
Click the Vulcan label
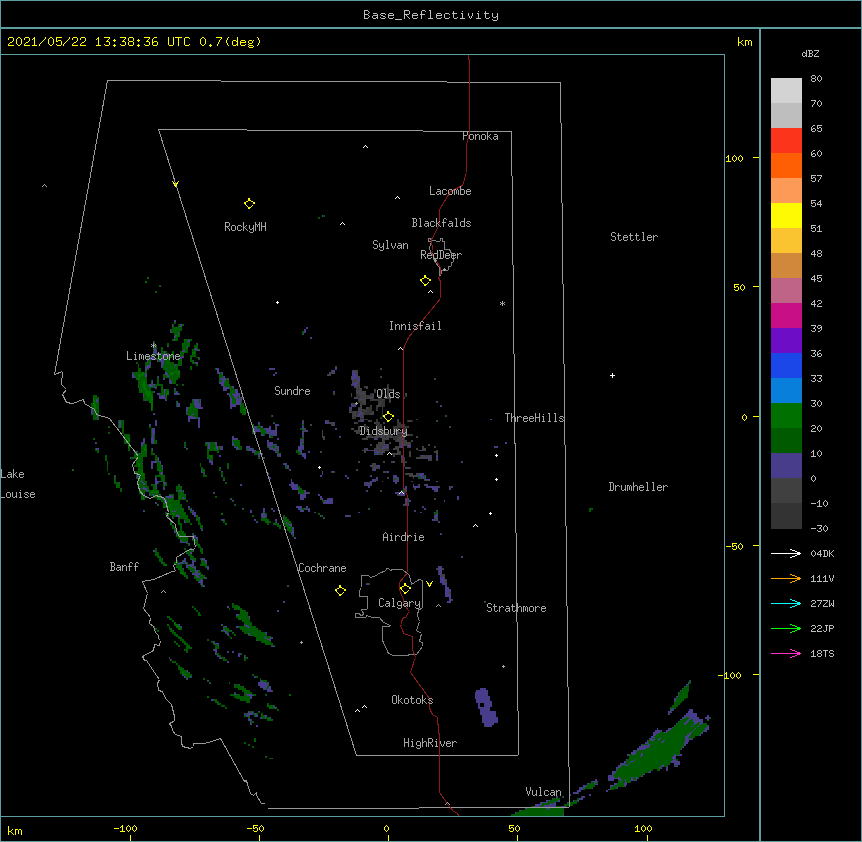coord(543,792)
